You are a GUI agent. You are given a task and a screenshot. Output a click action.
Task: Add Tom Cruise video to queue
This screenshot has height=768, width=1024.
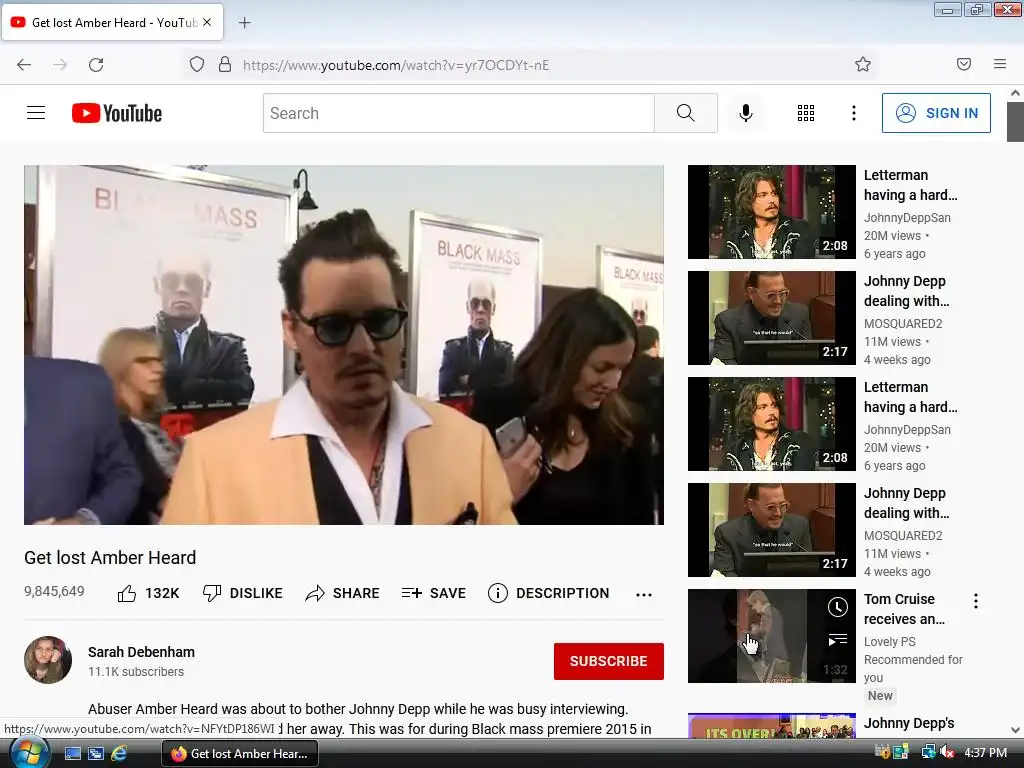(837, 640)
